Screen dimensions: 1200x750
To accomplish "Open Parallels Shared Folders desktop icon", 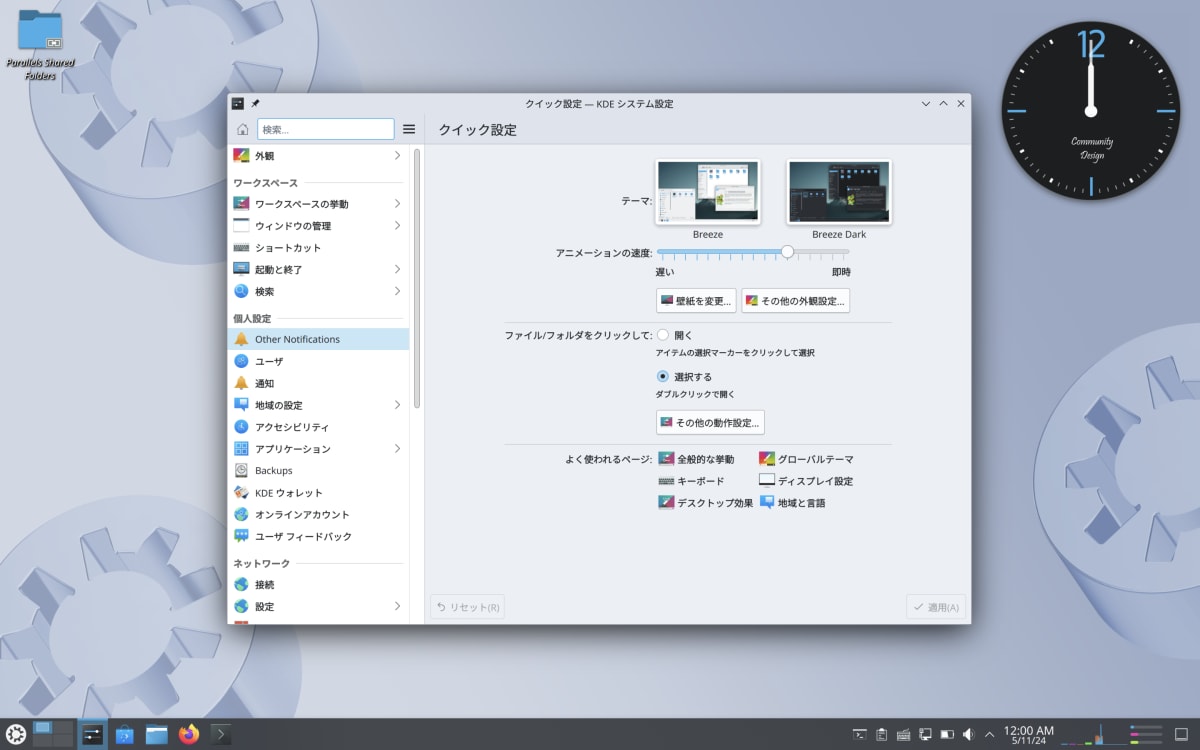I will point(41,46).
